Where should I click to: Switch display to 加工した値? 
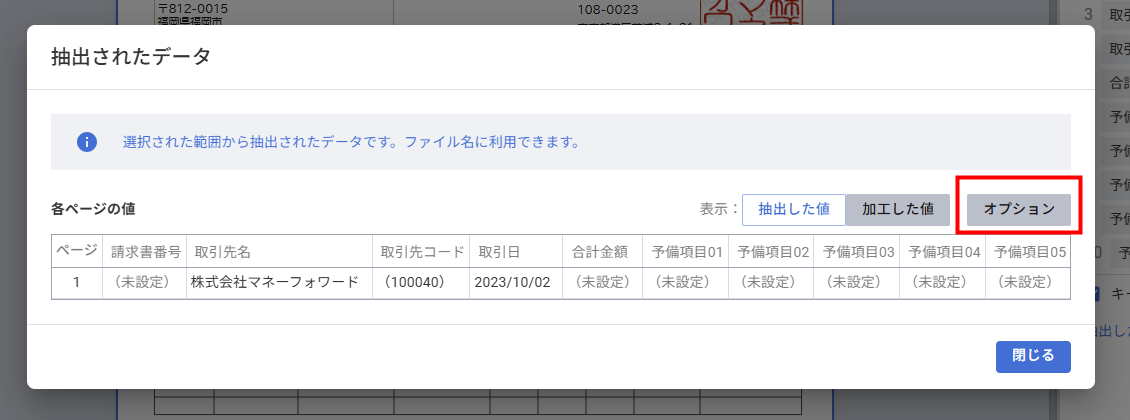[x=898, y=209]
